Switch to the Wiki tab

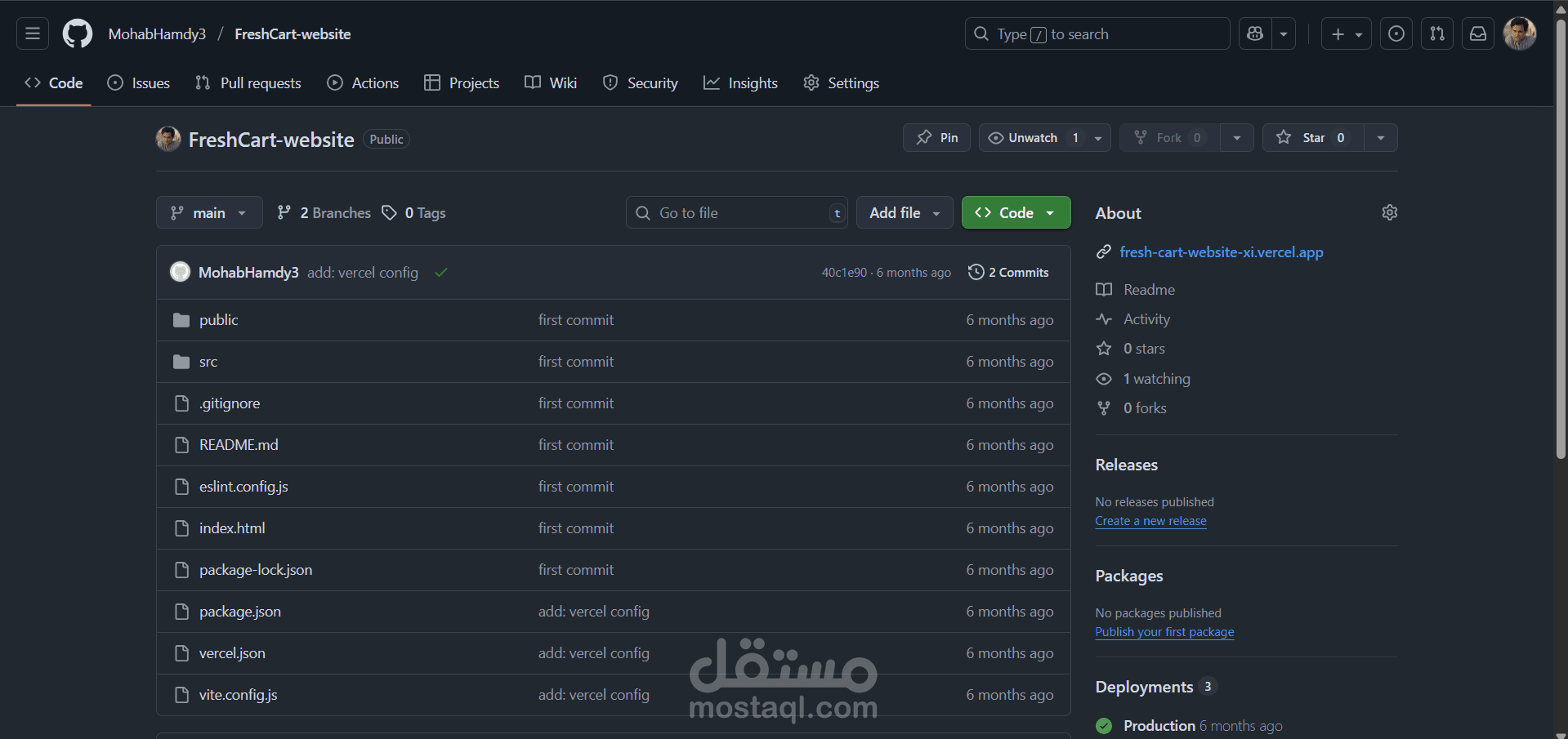tap(551, 82)
